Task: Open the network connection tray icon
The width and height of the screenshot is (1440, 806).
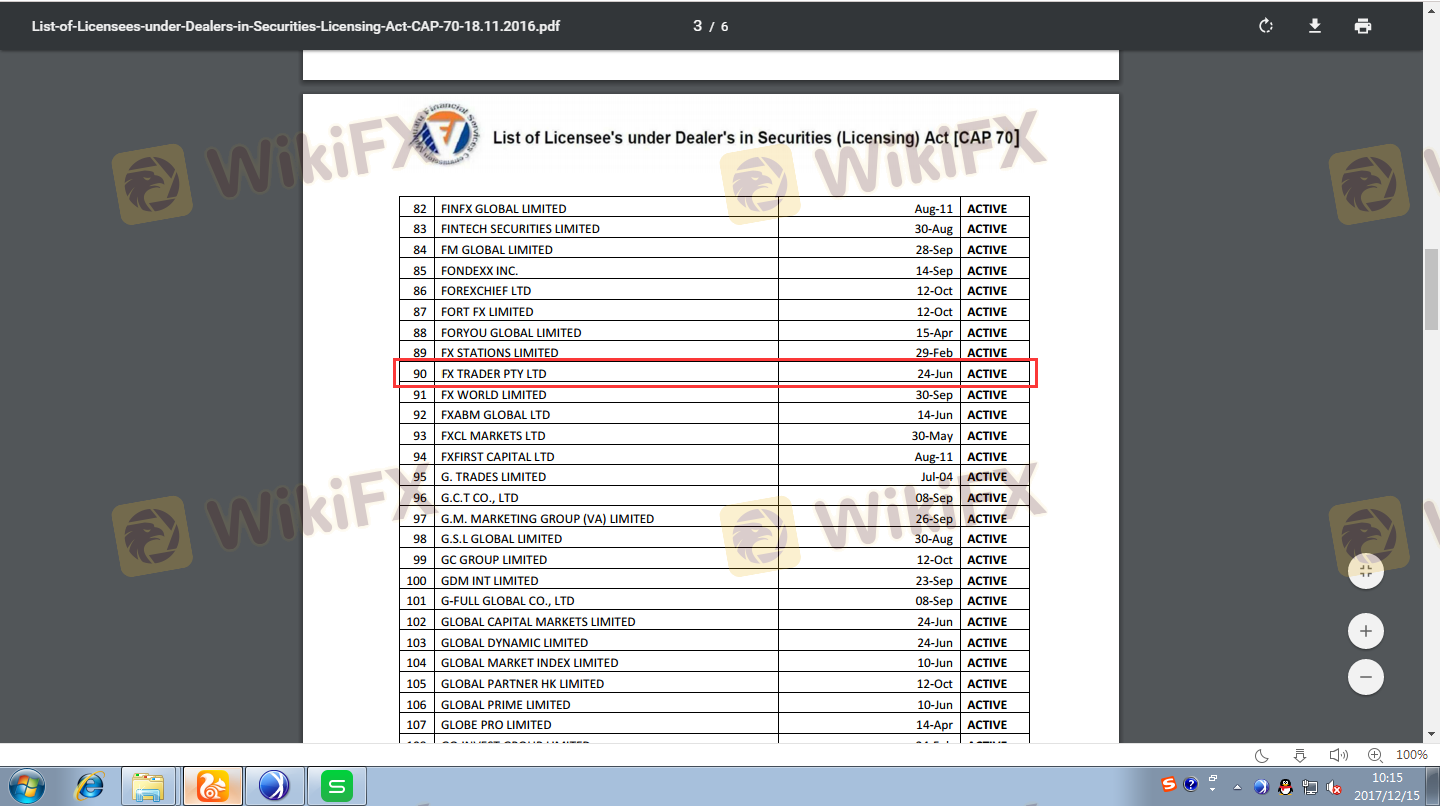Action: [x=1310, y=787]
